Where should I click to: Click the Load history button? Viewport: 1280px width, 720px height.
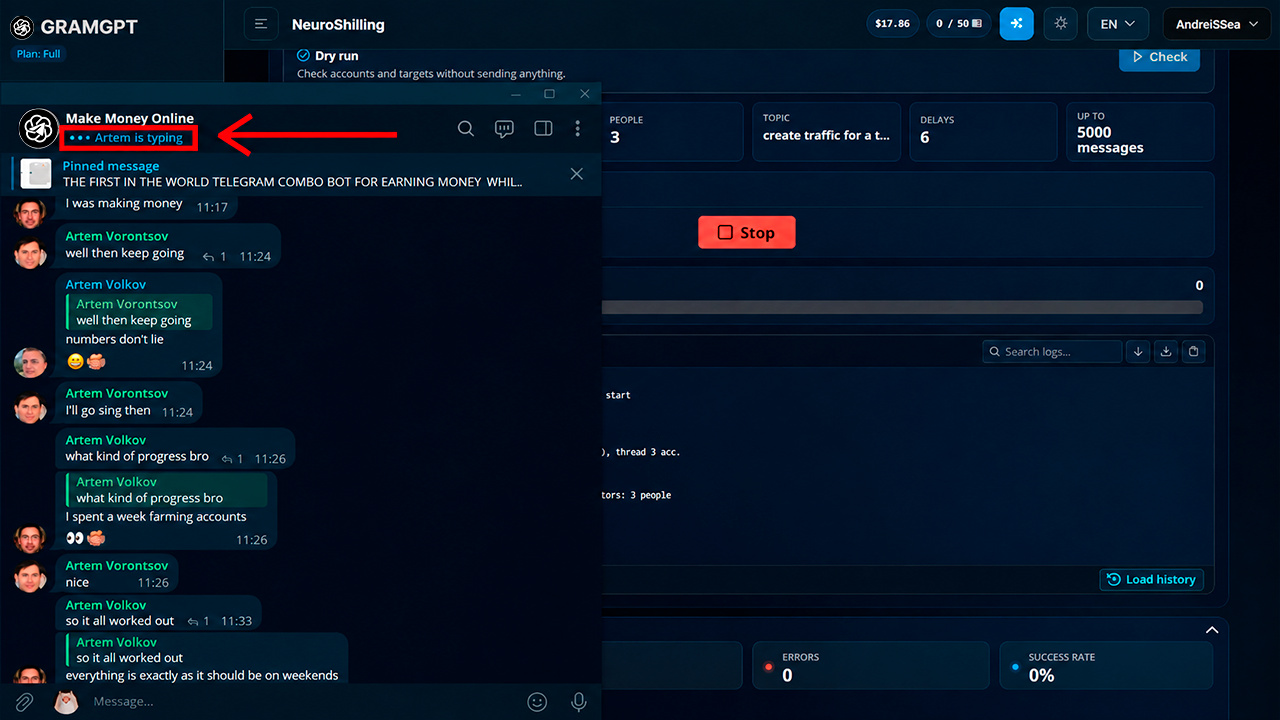coord(1151,580)
